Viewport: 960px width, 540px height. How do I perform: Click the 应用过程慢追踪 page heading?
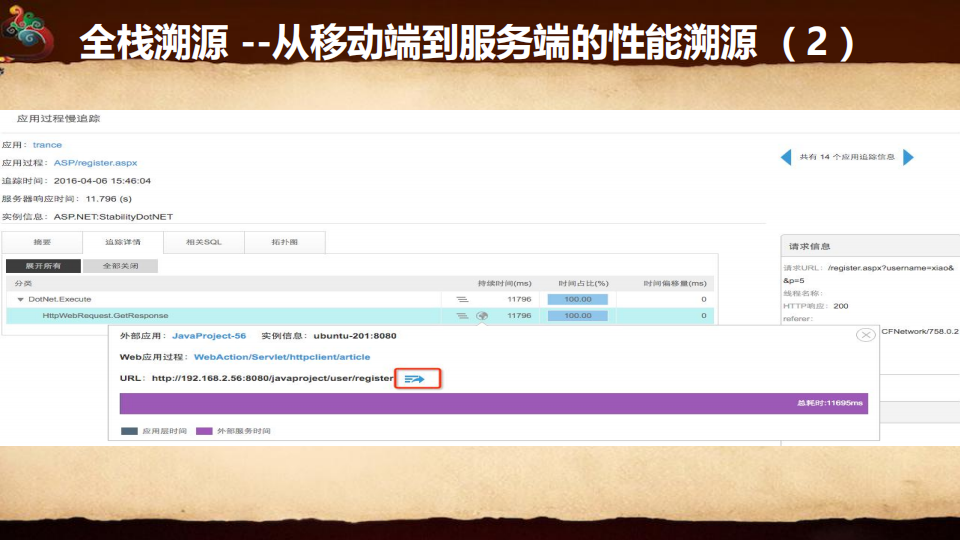(58, 119)
